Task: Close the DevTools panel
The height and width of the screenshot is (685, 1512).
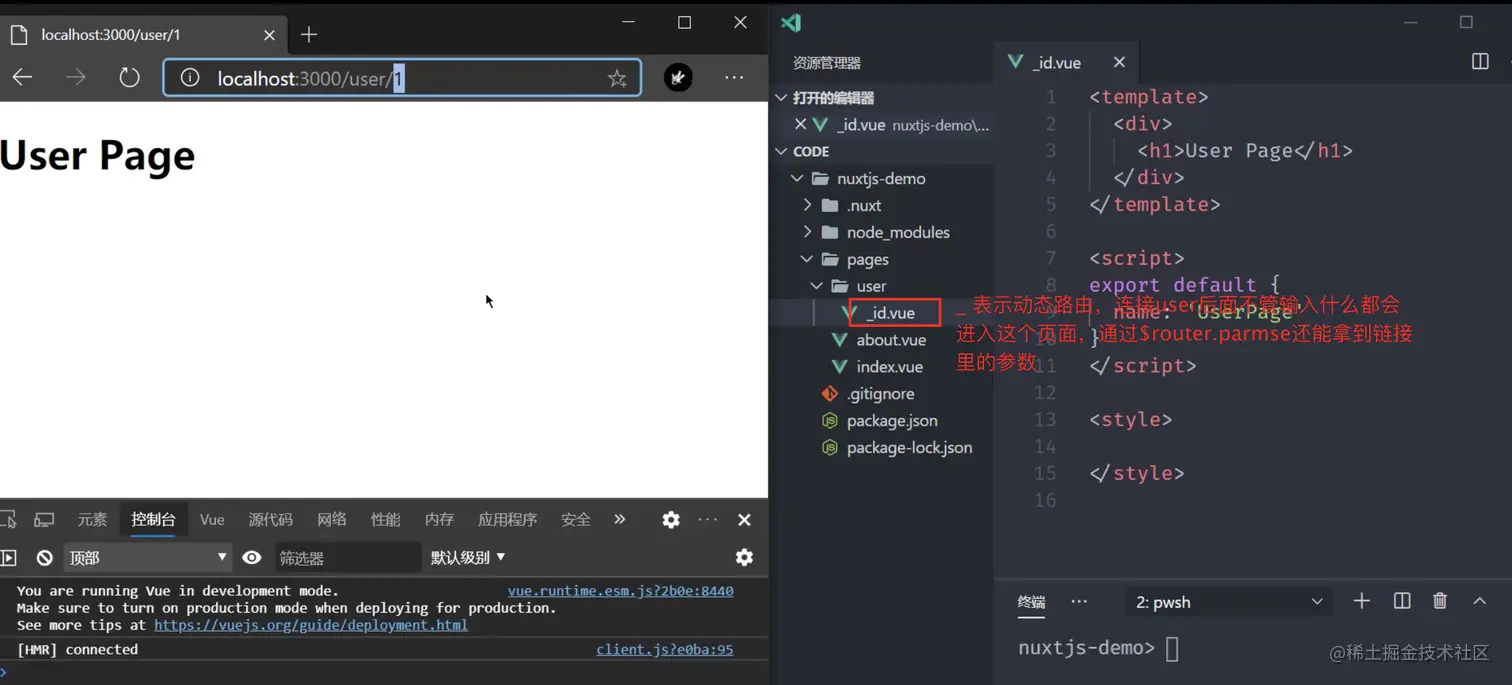Action: [x=744, y=519]
